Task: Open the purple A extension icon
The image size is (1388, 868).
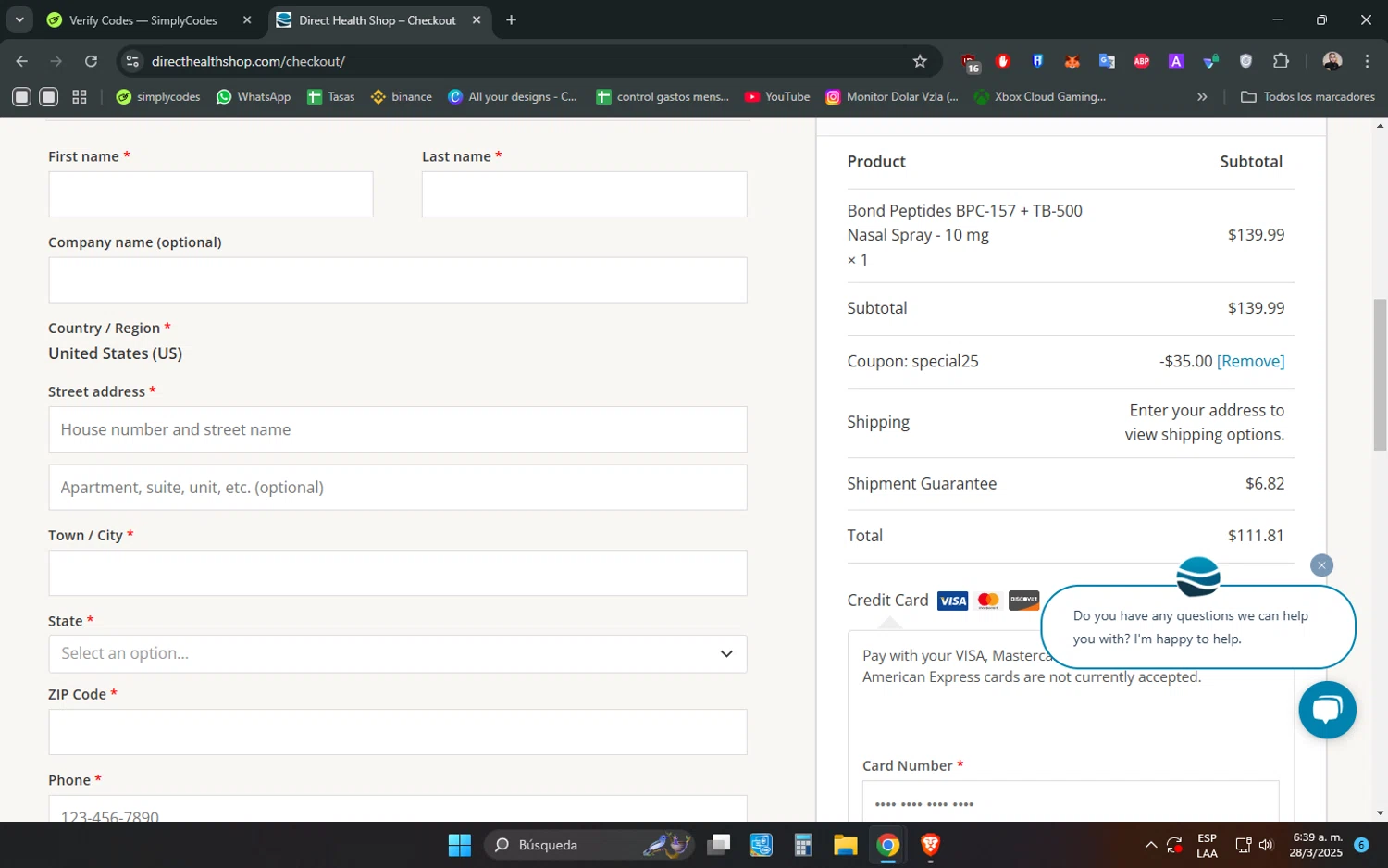Action: (x=1176, y=61)
